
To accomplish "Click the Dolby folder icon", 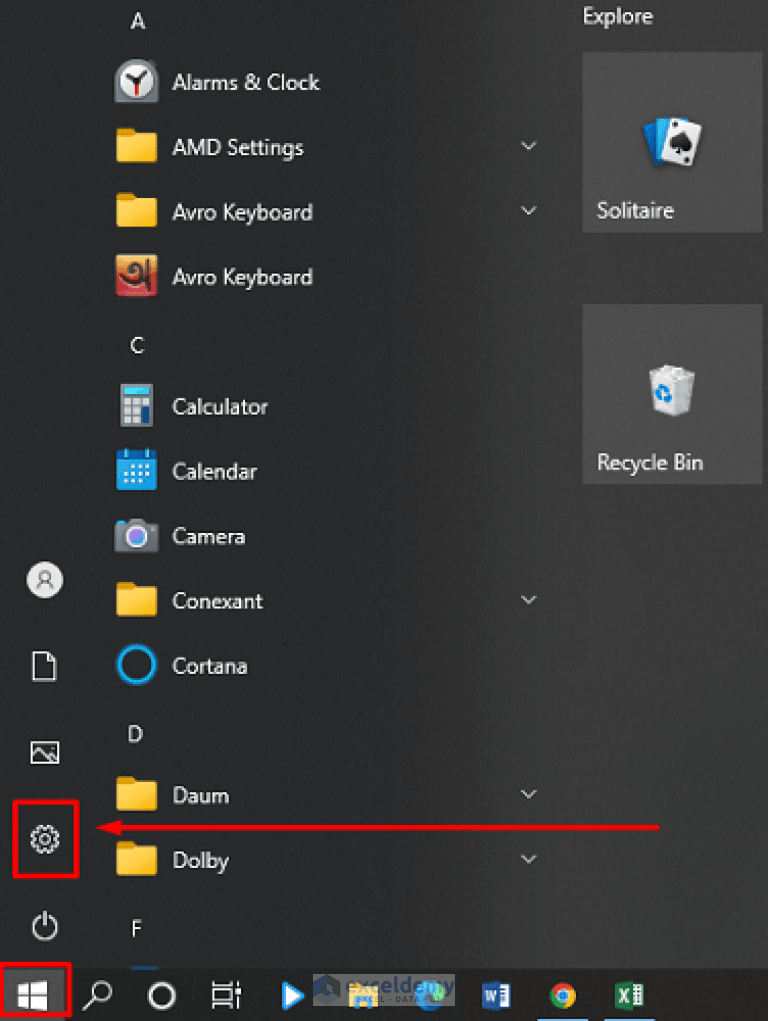I will (136, 859).
